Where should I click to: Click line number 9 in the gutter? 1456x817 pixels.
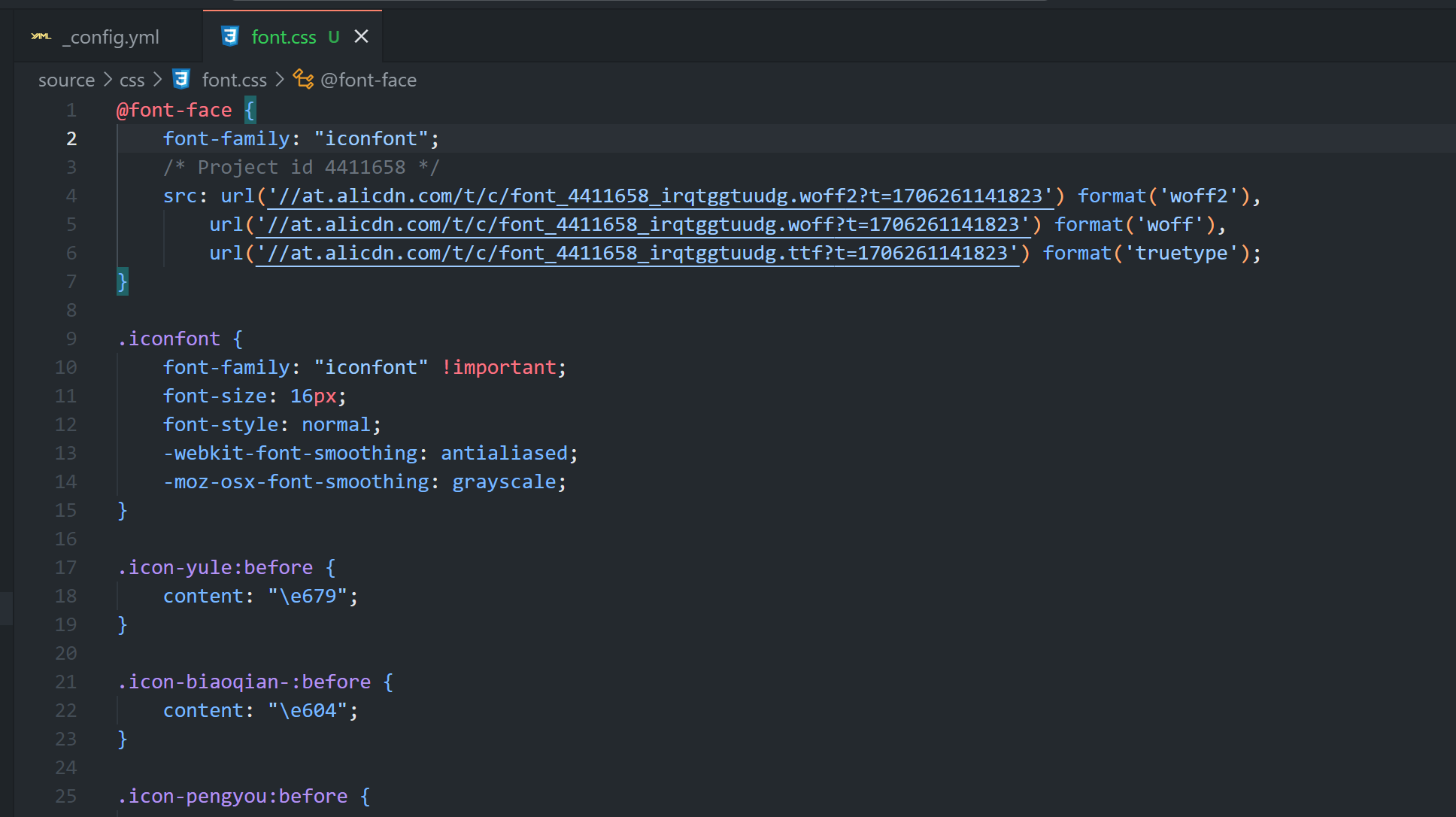click(x=71, y=339)
